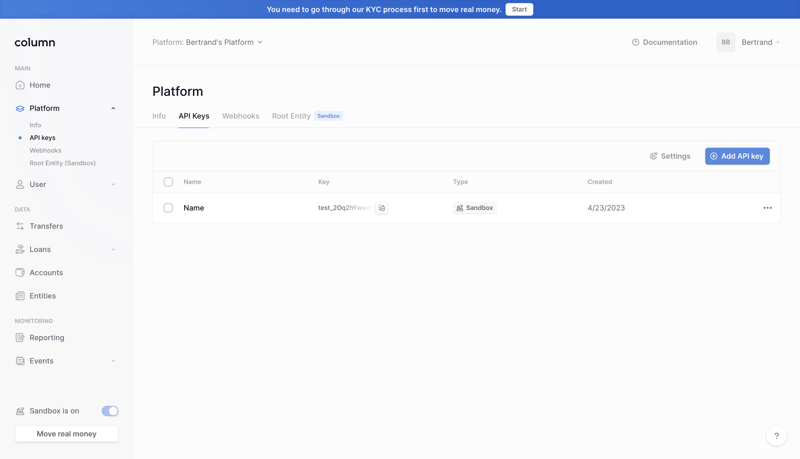Open the Root Entity tab

(291, 116)
